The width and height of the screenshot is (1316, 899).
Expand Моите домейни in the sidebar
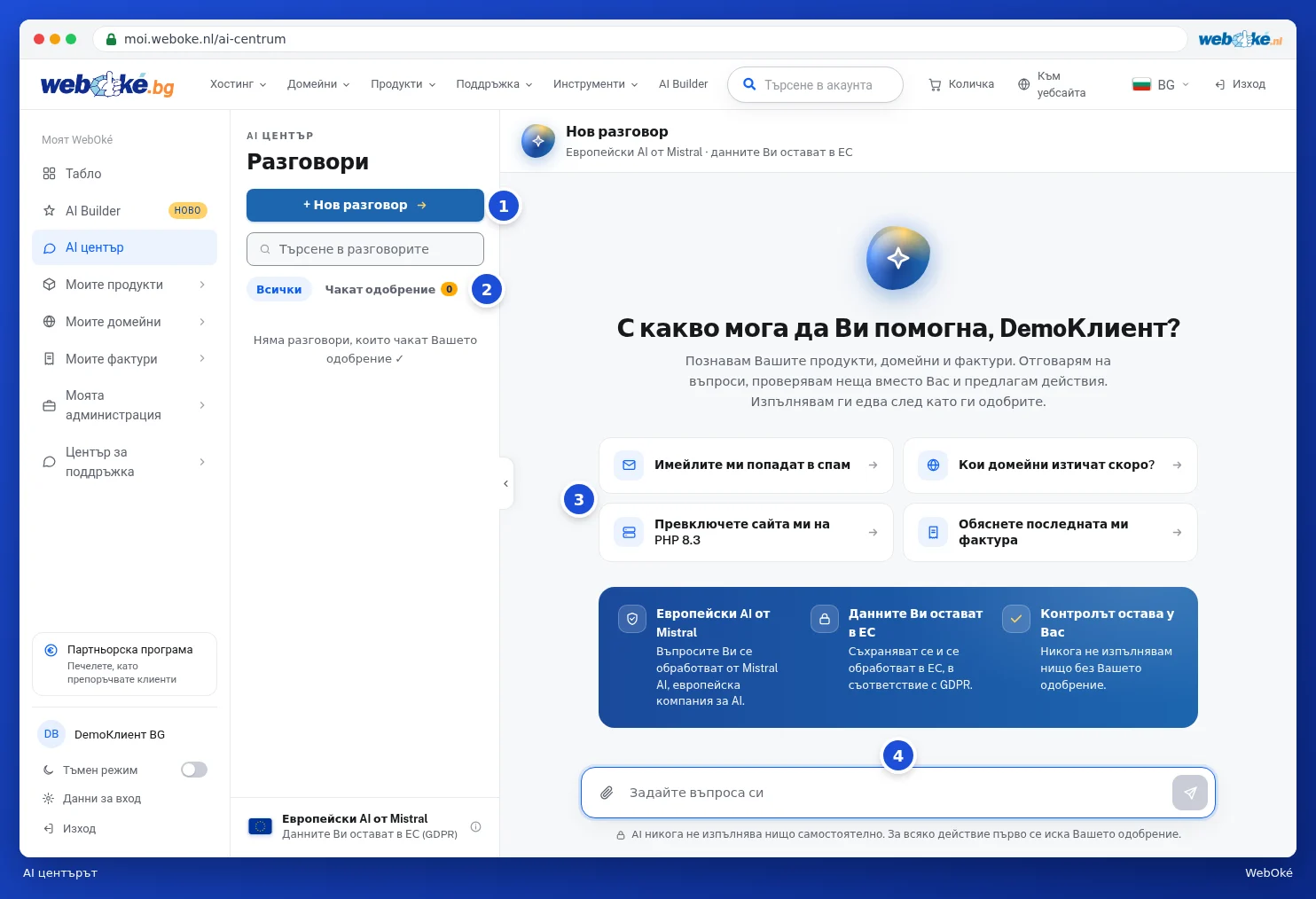coord(124,322)
